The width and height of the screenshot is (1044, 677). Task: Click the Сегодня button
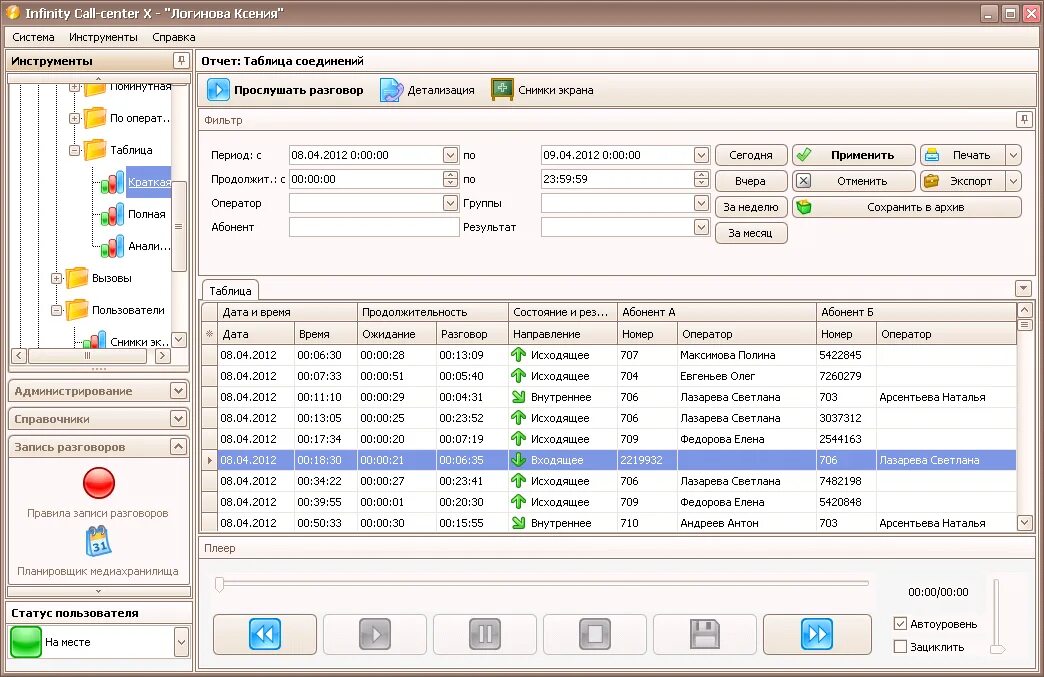click(751, 155)
